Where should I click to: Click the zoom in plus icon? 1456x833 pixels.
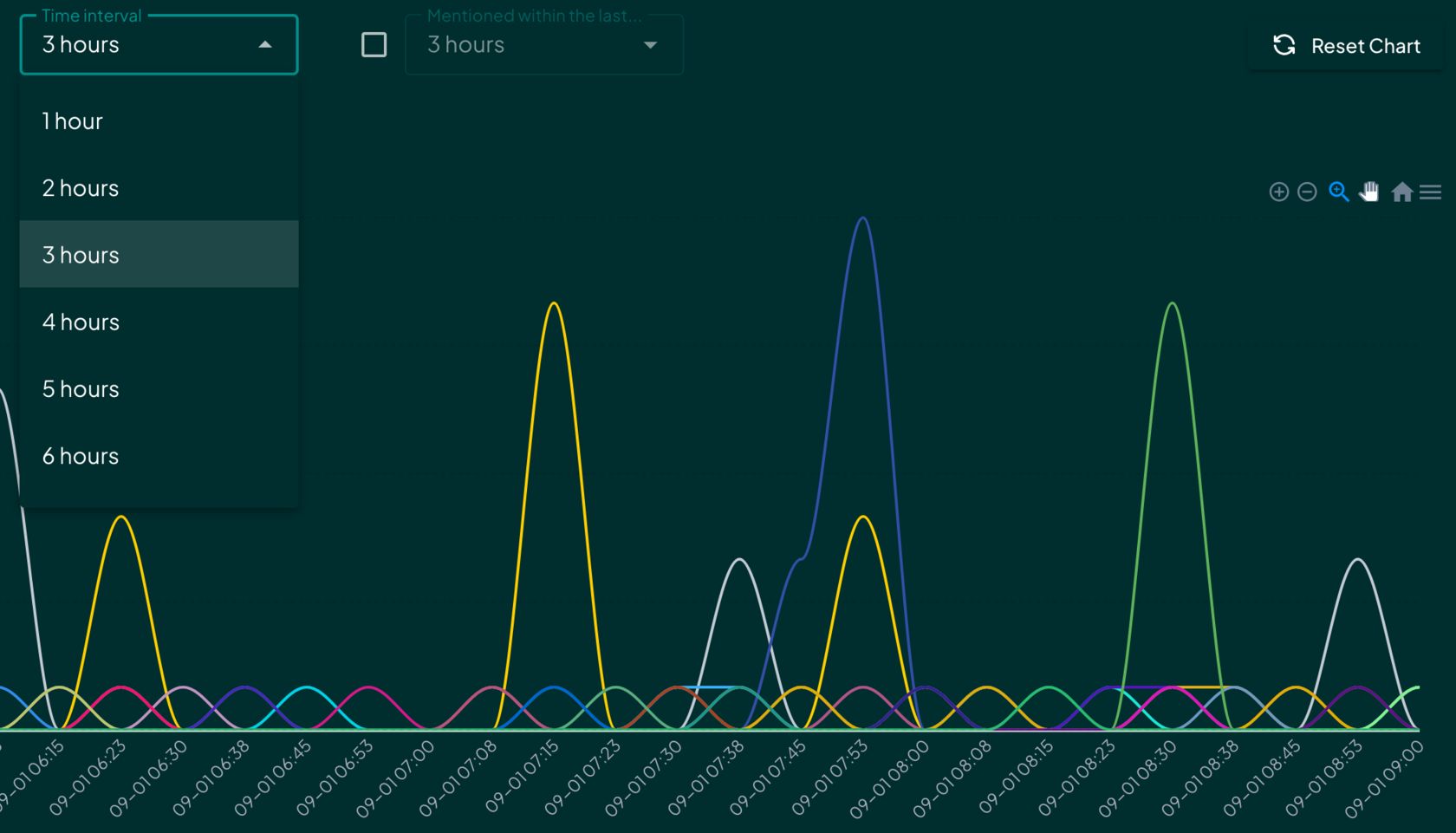(1278, 192)
